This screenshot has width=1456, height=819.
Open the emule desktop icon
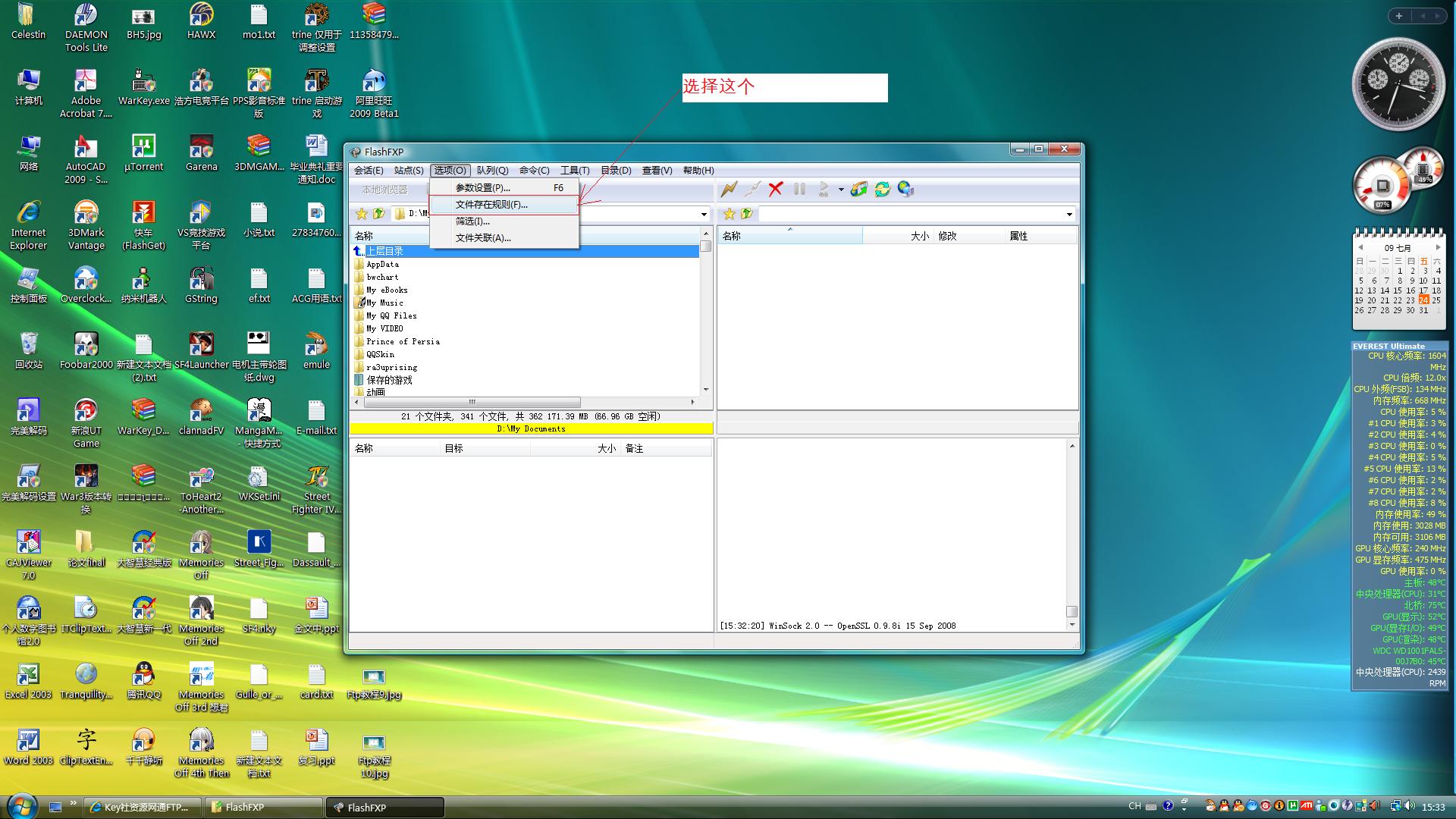click(x=316, y=351)
